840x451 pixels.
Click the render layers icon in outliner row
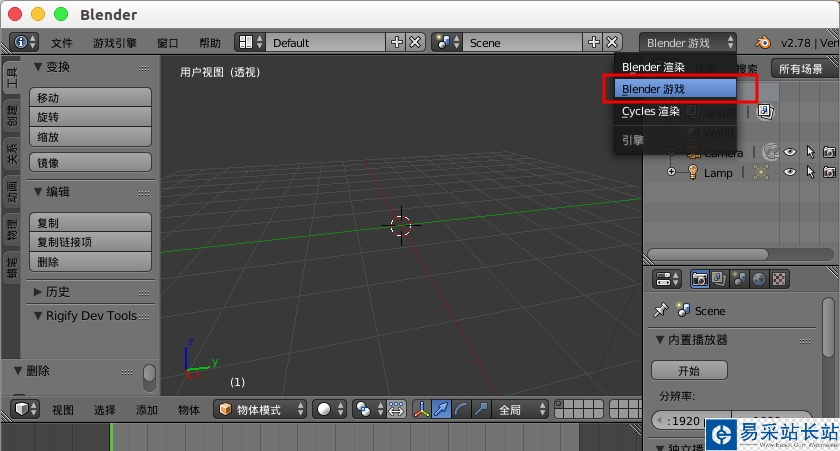(x=765, y=111)
